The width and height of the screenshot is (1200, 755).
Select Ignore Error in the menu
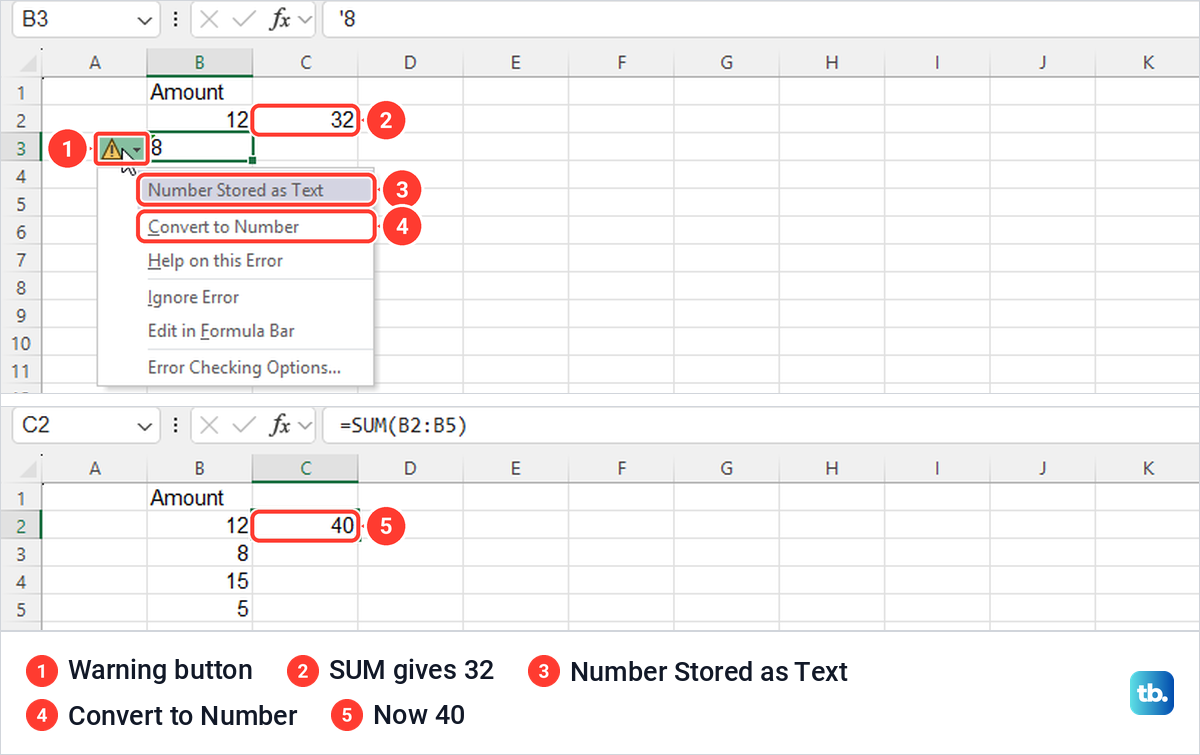click(x=193, y=297)
